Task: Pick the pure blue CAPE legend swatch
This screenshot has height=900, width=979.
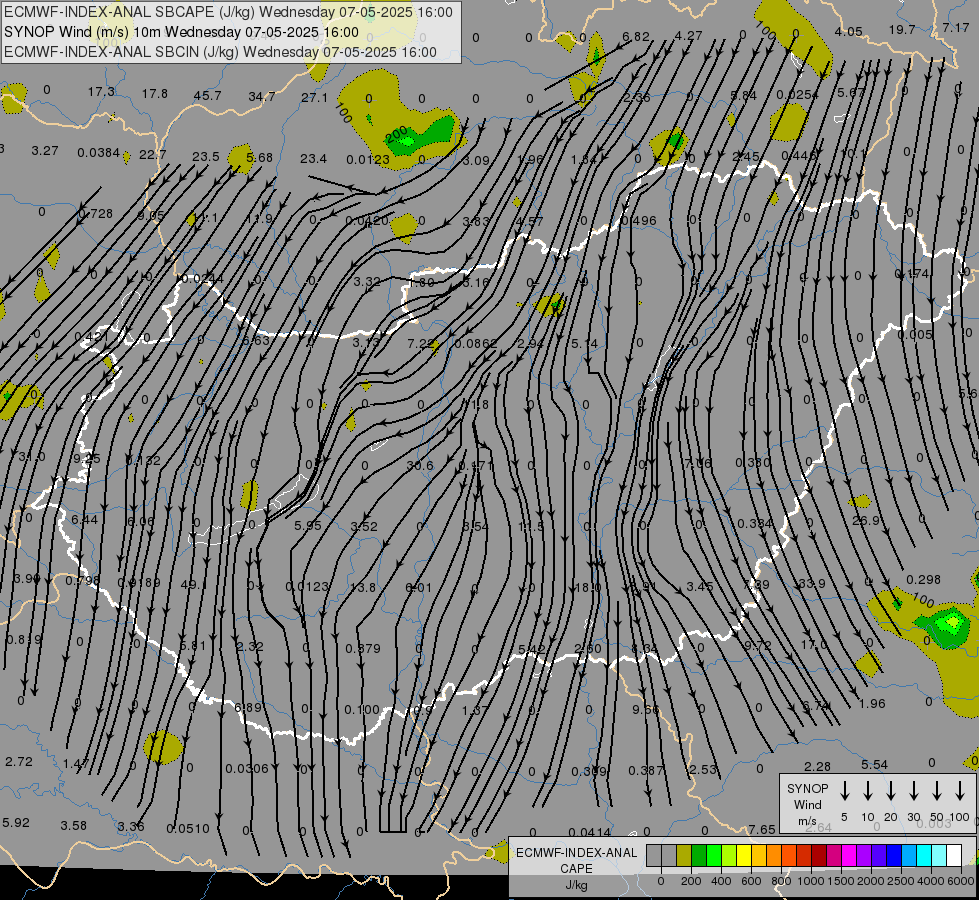Action: pyautogui.click(x=893, y=855)
